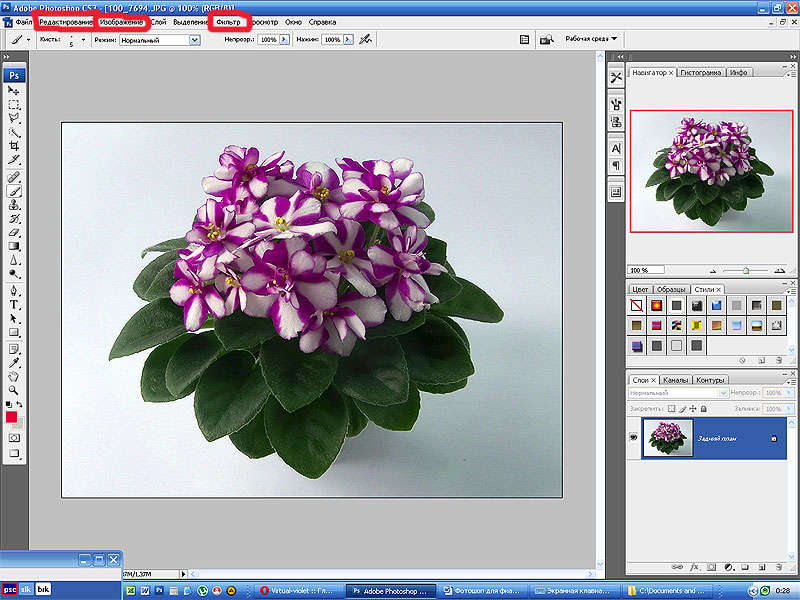Activate the Zoom magnifier tool
800x600 pixels.
(14, 389)
